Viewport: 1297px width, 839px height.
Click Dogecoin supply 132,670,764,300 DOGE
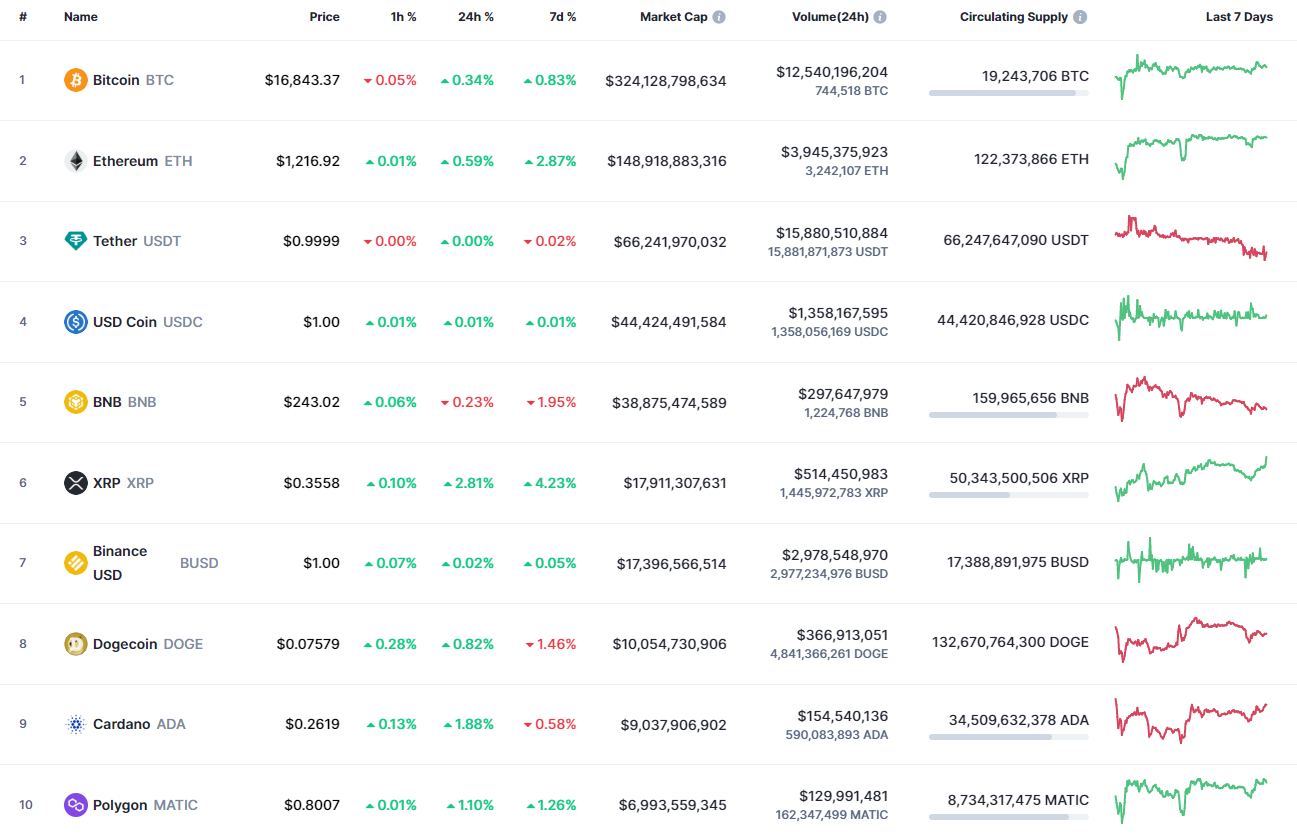(x=1010, y=642)
